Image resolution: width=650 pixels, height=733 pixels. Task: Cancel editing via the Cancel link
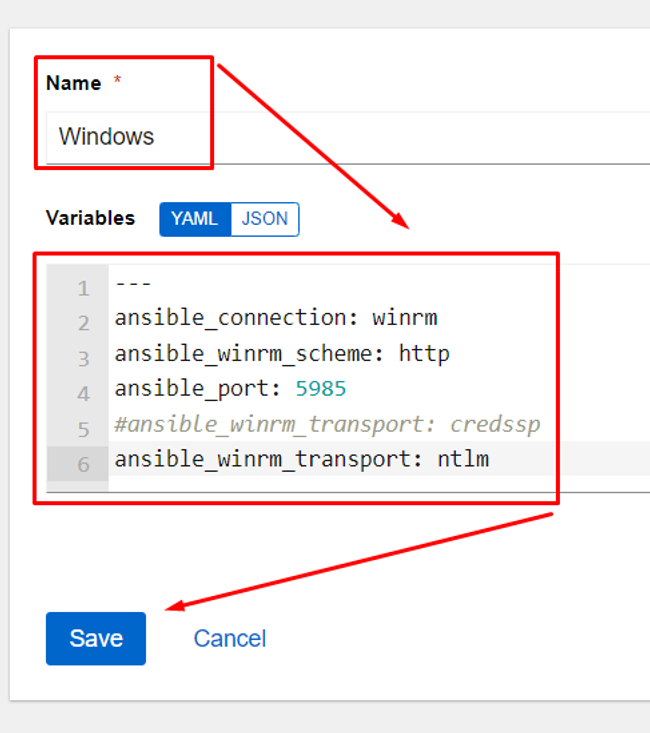click(x=230, y=639)
